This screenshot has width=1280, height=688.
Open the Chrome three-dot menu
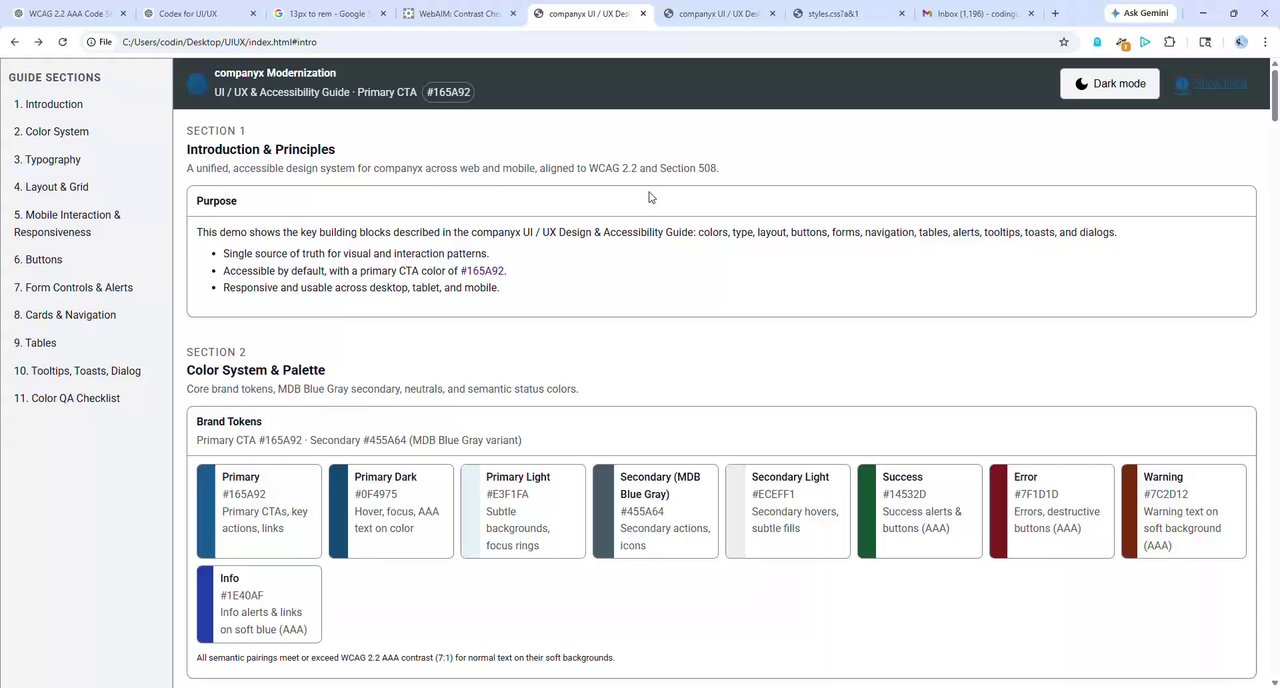click(x=1265, y=42)
